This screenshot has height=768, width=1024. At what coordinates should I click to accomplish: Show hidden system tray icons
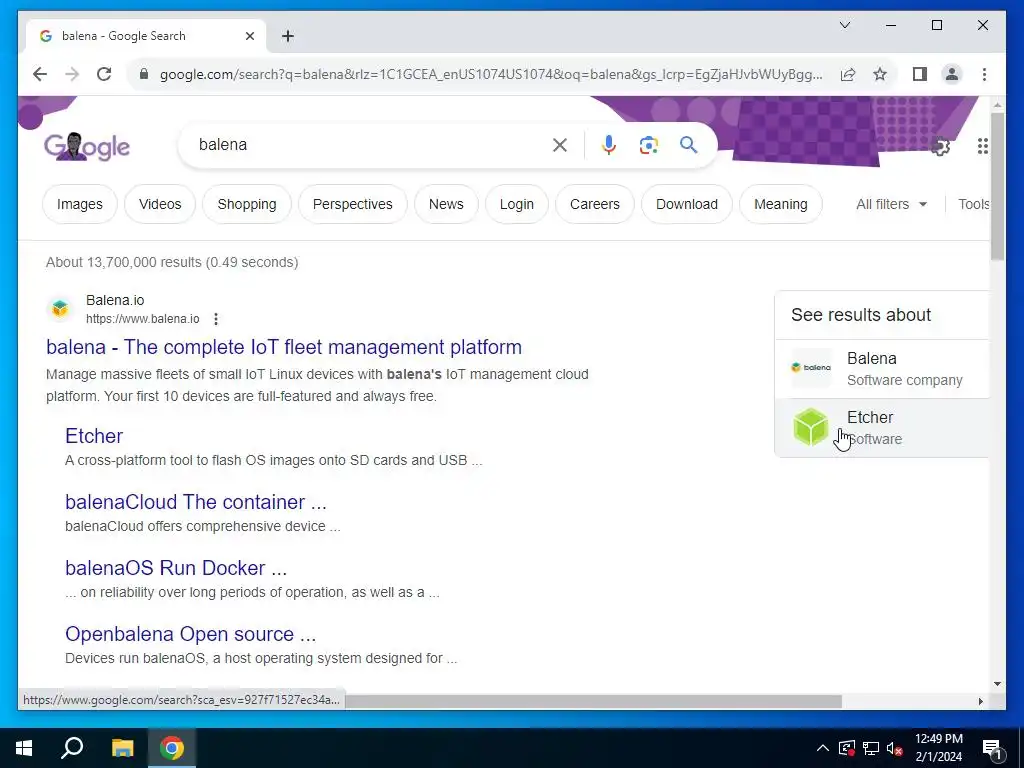coord(823,748)
